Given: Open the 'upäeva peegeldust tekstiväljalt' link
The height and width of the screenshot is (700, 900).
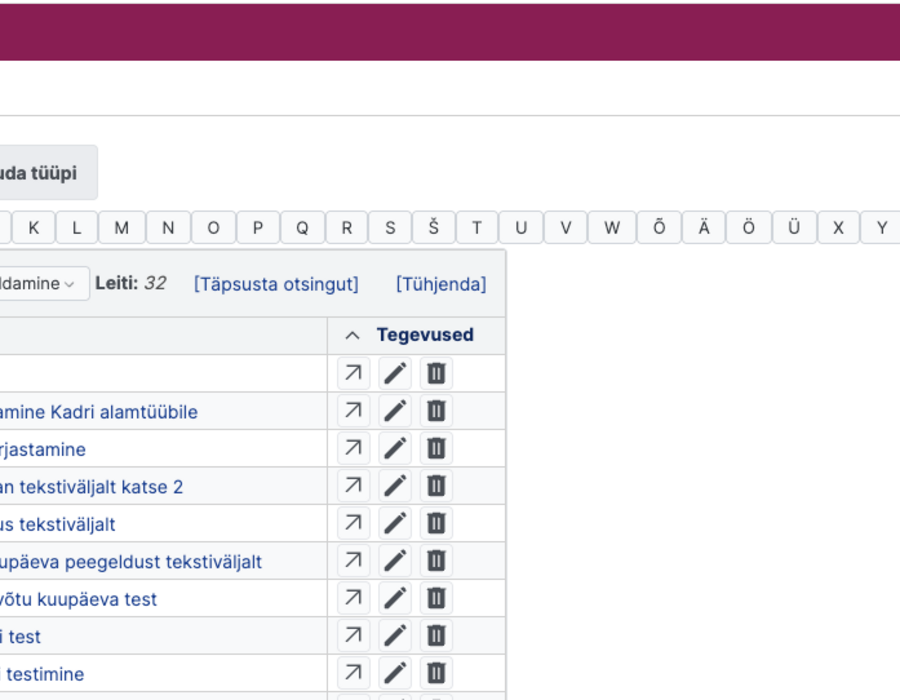Looking at the screenshot, I should click(x=131, y=562).
